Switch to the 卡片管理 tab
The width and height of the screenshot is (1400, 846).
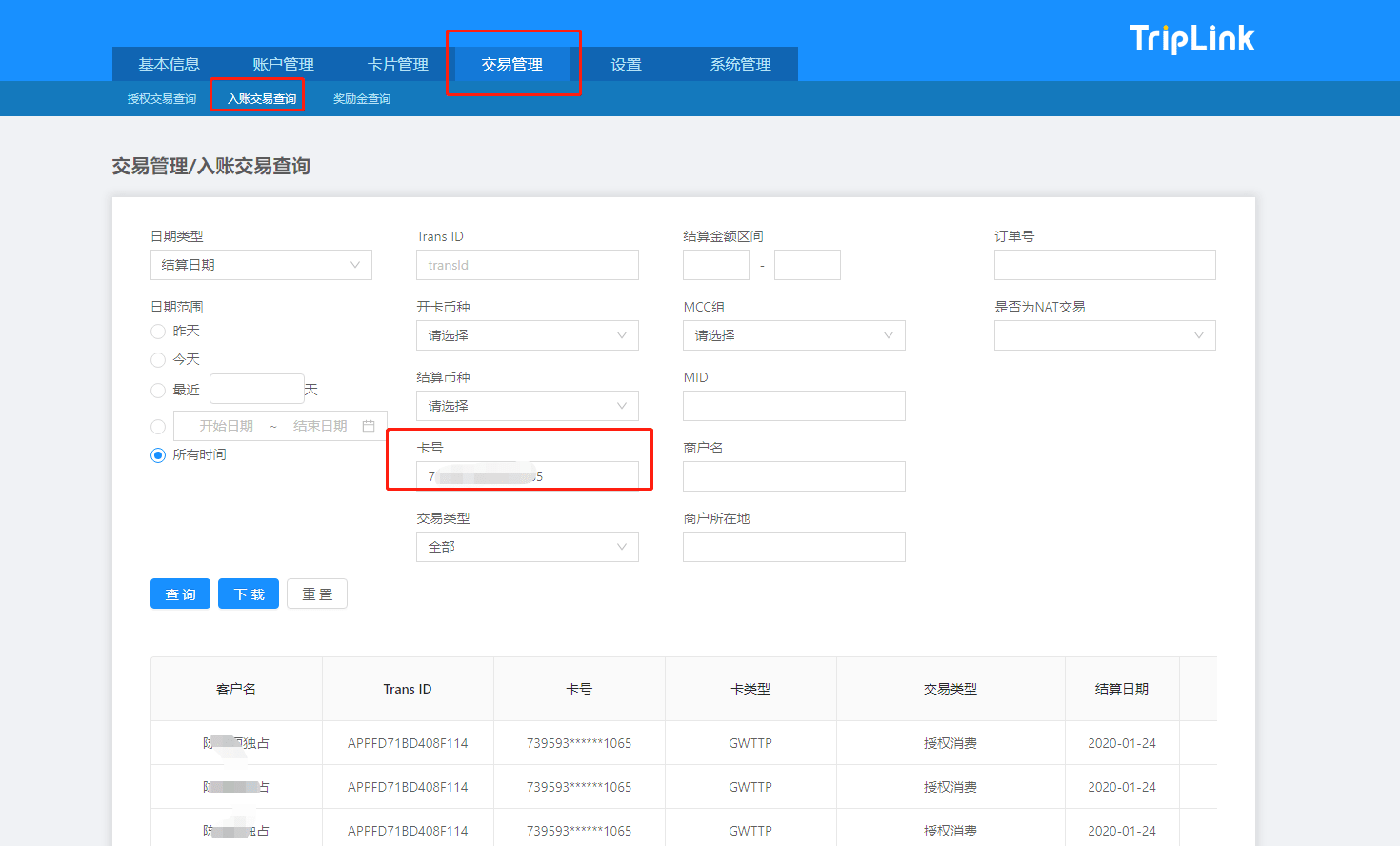(397, 65)
